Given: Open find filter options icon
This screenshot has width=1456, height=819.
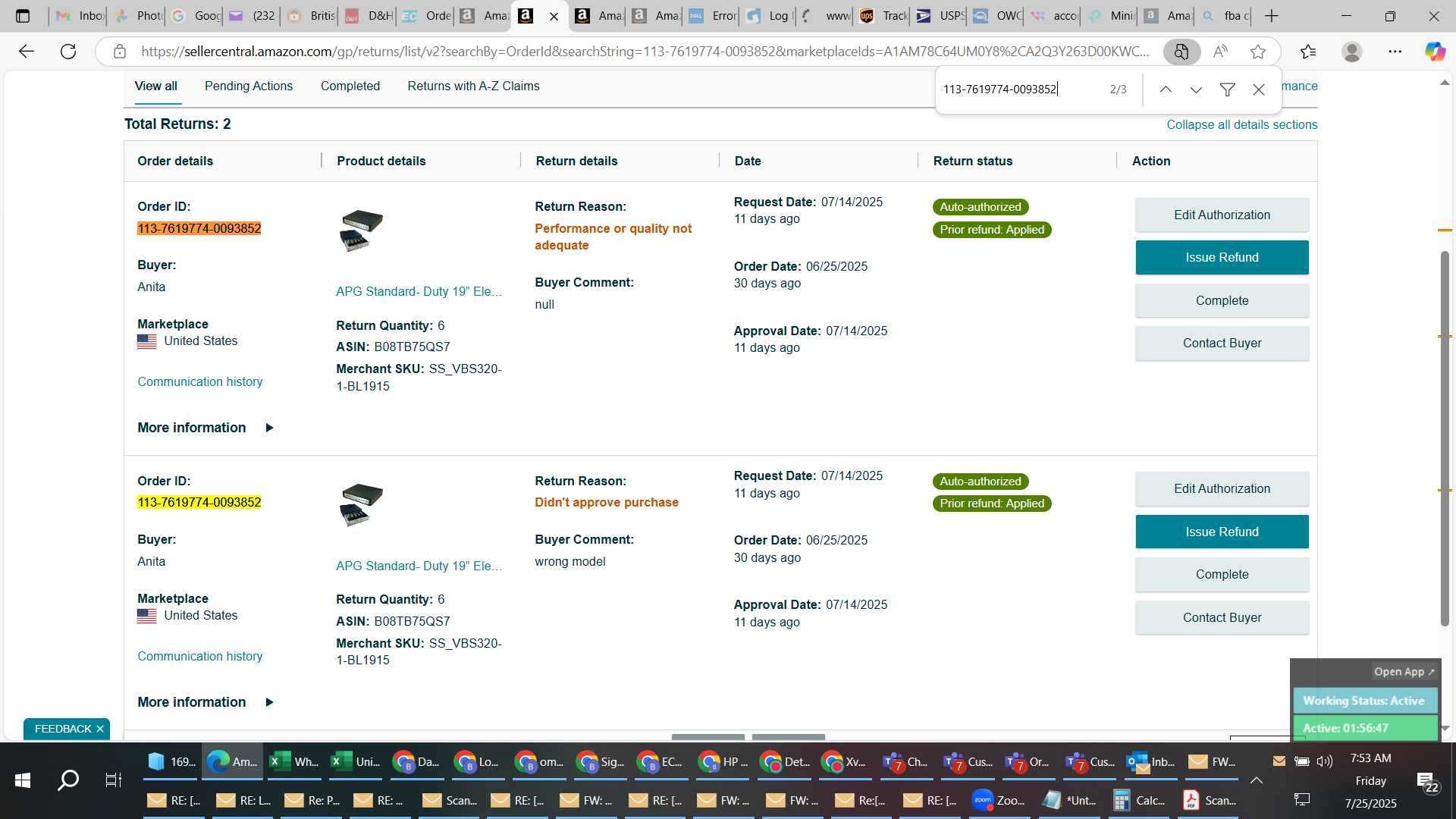Looking at the screenshot, I should (1227, 89).
